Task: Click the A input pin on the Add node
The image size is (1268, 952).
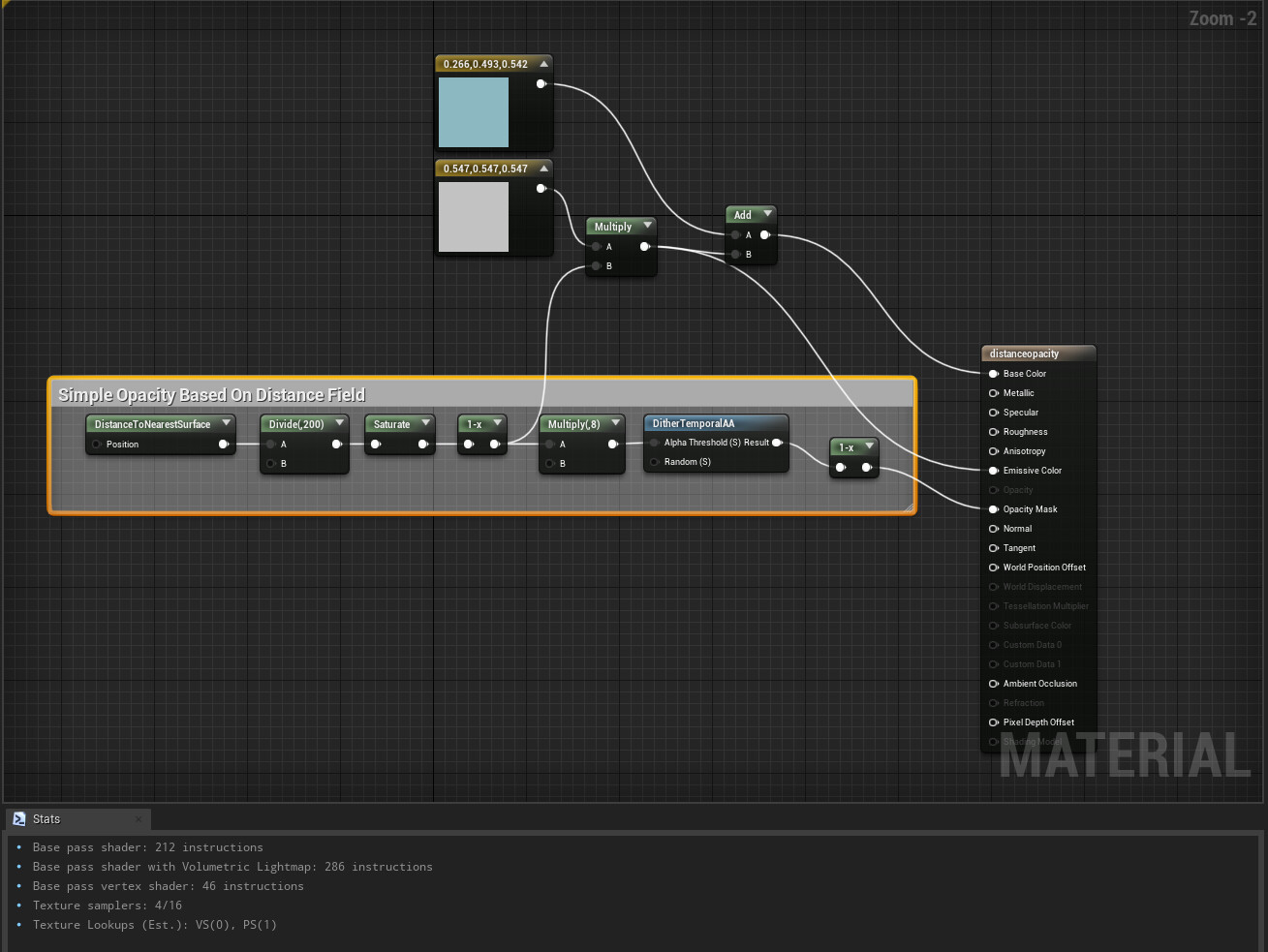Action: coord(735,234)
